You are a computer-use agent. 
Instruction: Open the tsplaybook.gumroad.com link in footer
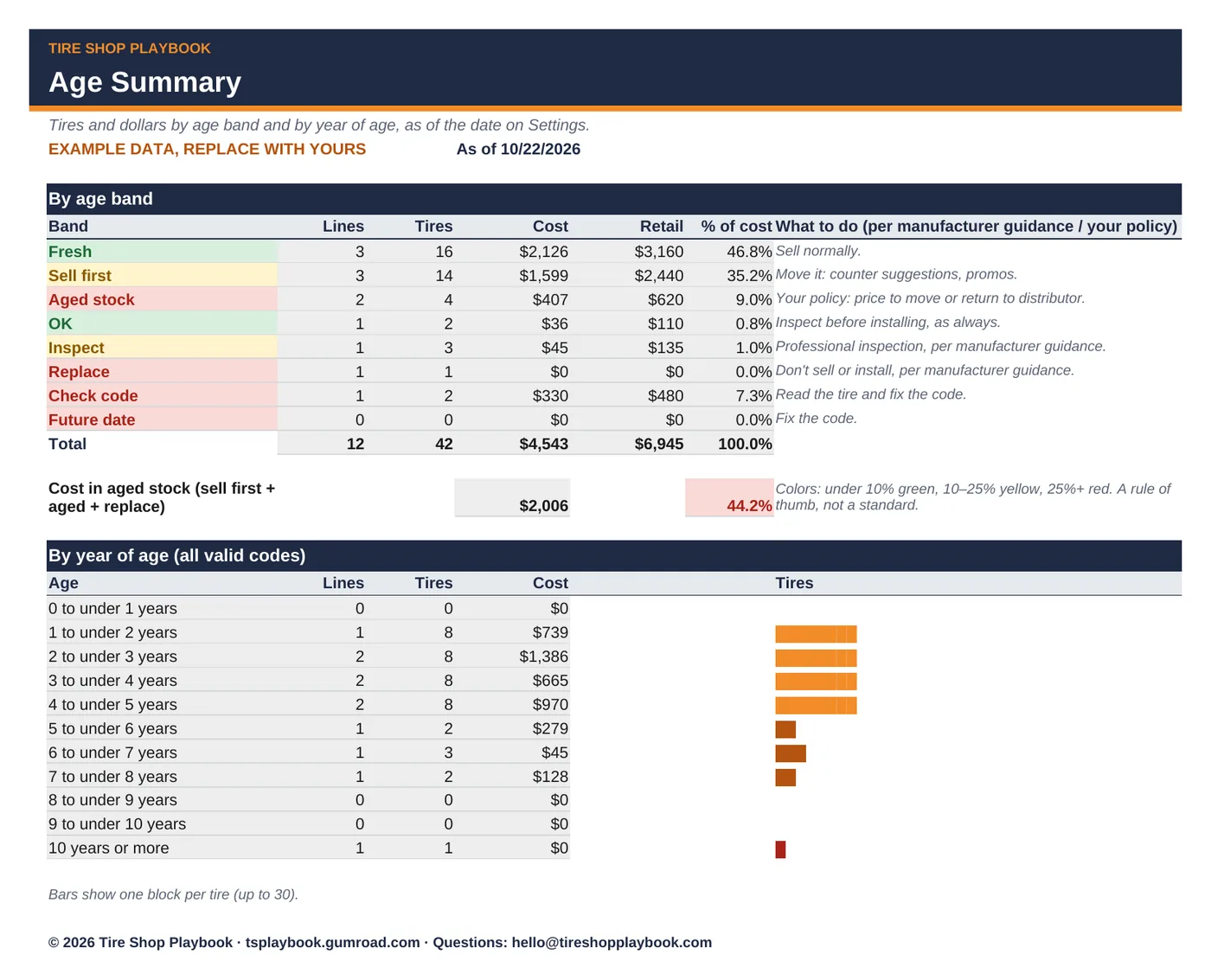point(332,943)
